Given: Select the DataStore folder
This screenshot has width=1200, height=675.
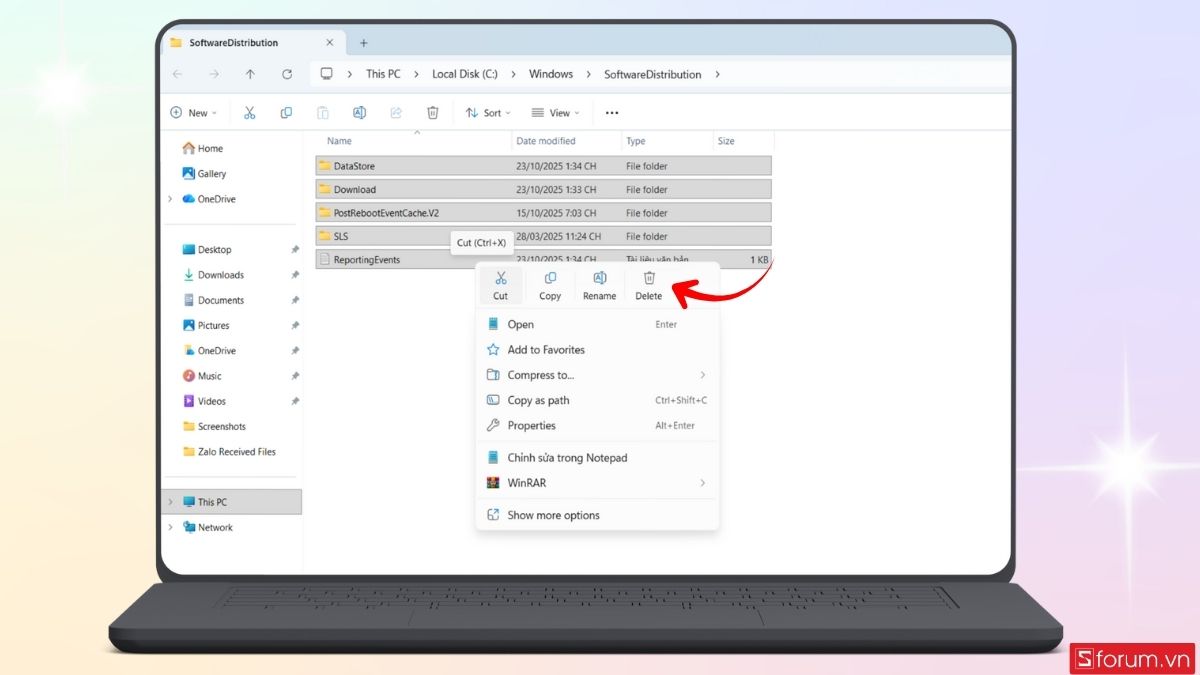Looking at the screenshot, I should click(x=544, y=166).
